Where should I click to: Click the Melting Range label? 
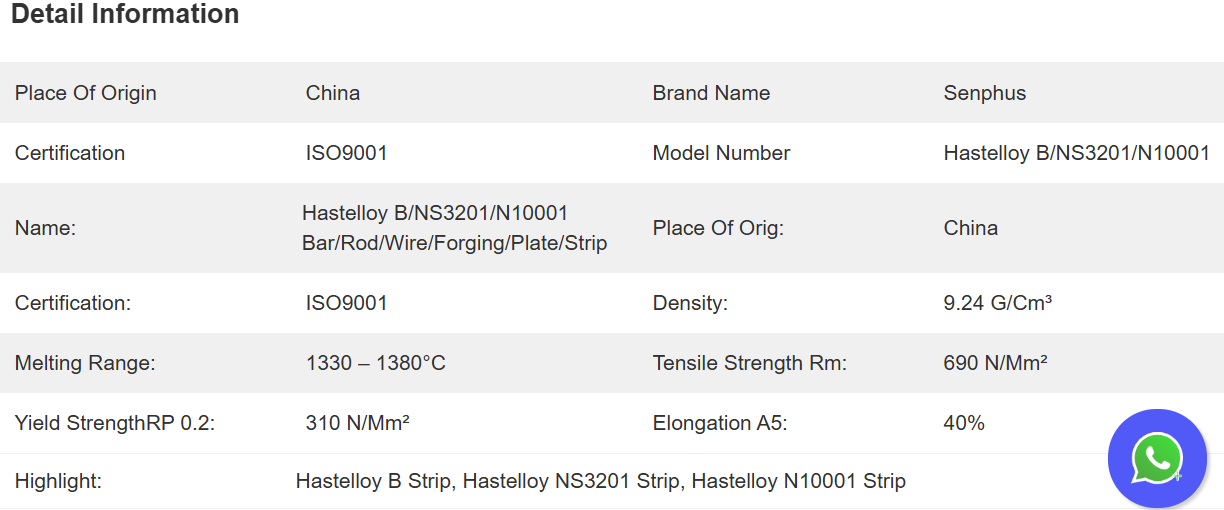click(85, 363)
